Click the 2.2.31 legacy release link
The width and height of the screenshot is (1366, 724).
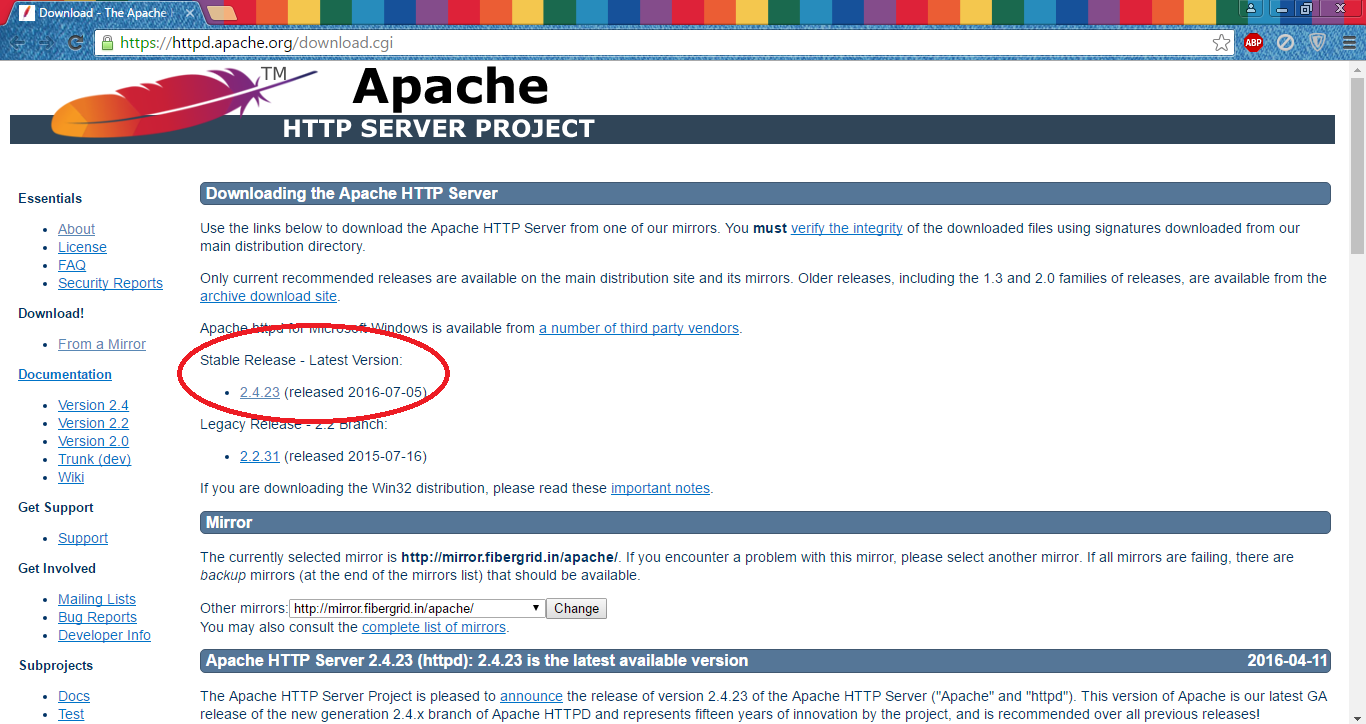(x=260, y=456)
